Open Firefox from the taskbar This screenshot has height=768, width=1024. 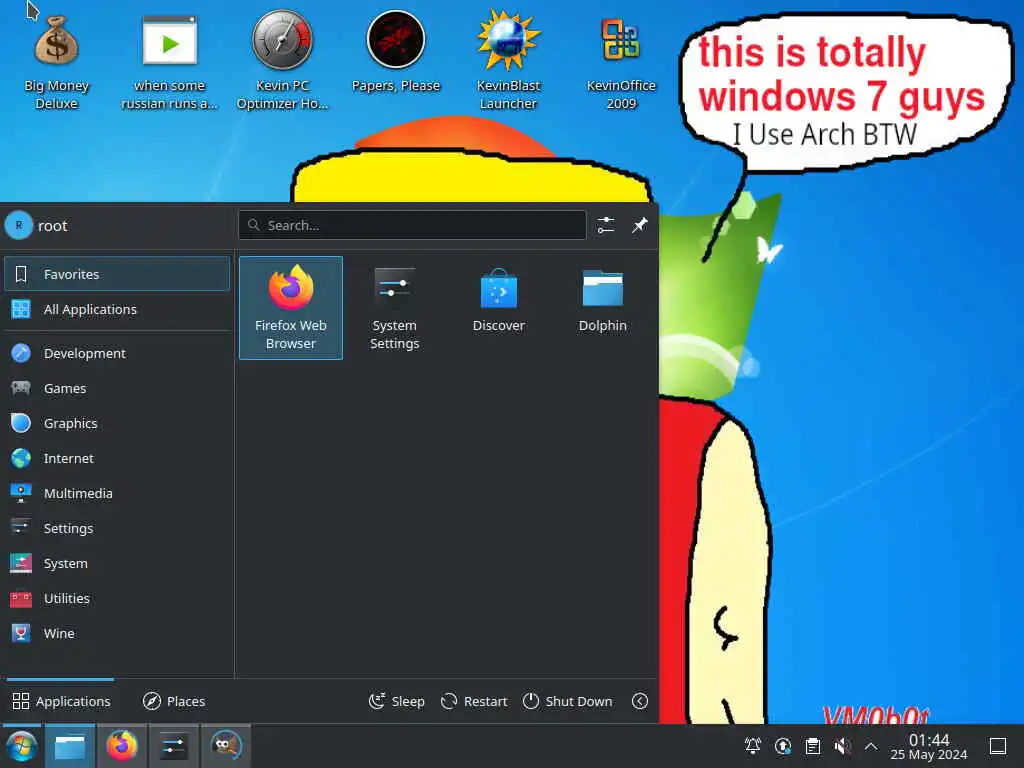coord(122,746)
